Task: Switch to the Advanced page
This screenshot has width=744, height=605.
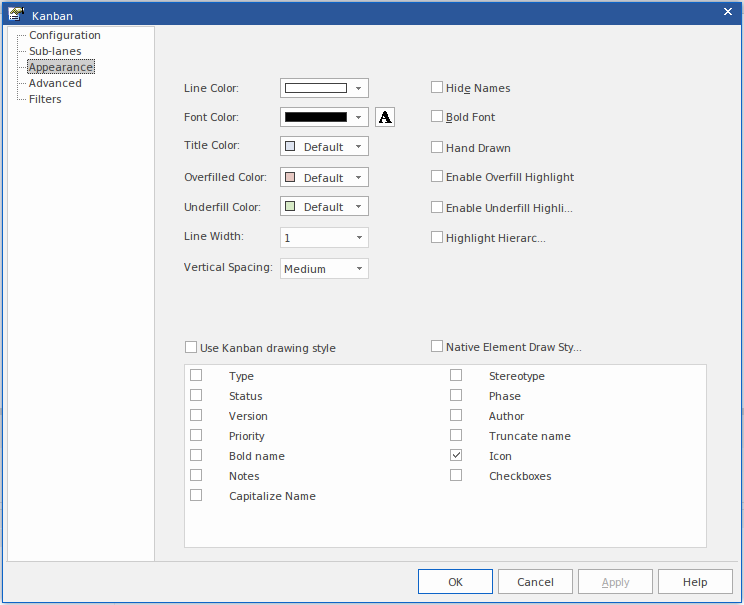Action: pyautogui.click(x=55, y=83)
